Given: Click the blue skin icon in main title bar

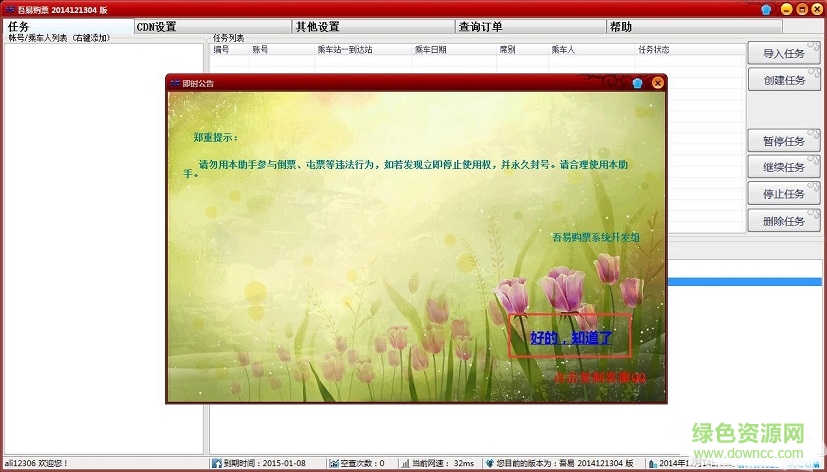Looking at the screenshot, I should click(766, 9).
